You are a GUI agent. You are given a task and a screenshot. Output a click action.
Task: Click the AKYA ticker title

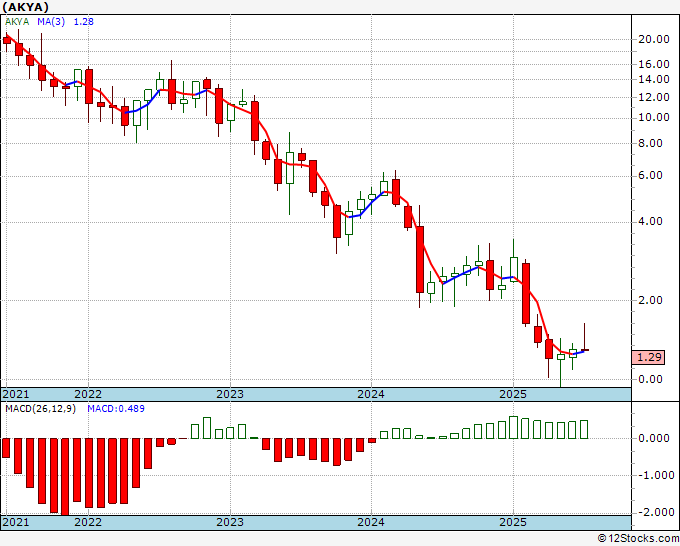(x=25, y=7)
